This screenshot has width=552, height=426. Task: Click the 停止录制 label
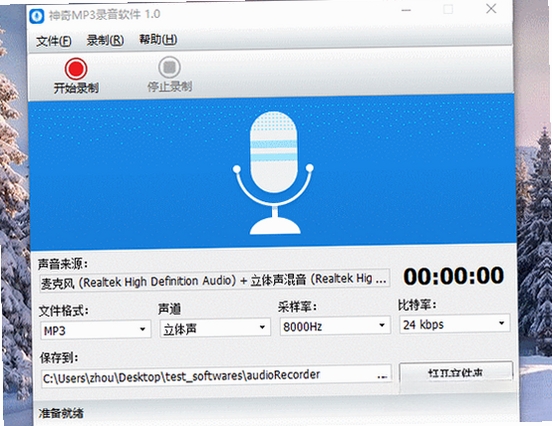tap(170, 86)
